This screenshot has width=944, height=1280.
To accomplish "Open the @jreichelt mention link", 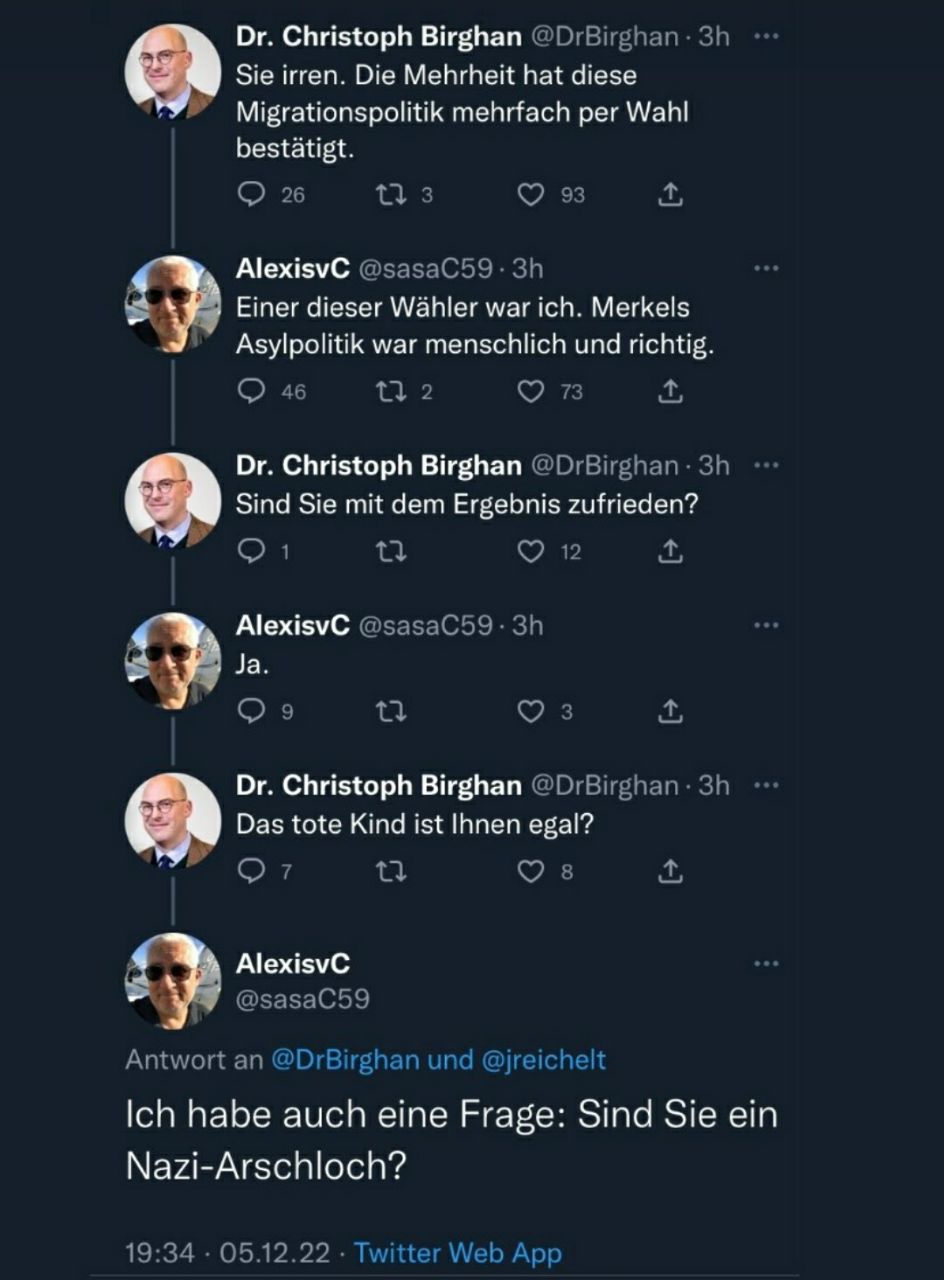I will (544, 1060).
